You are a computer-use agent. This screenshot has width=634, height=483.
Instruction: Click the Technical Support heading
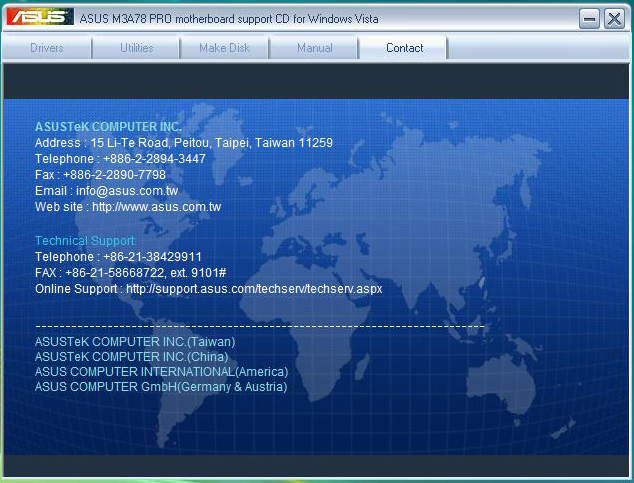coord(85,241)
